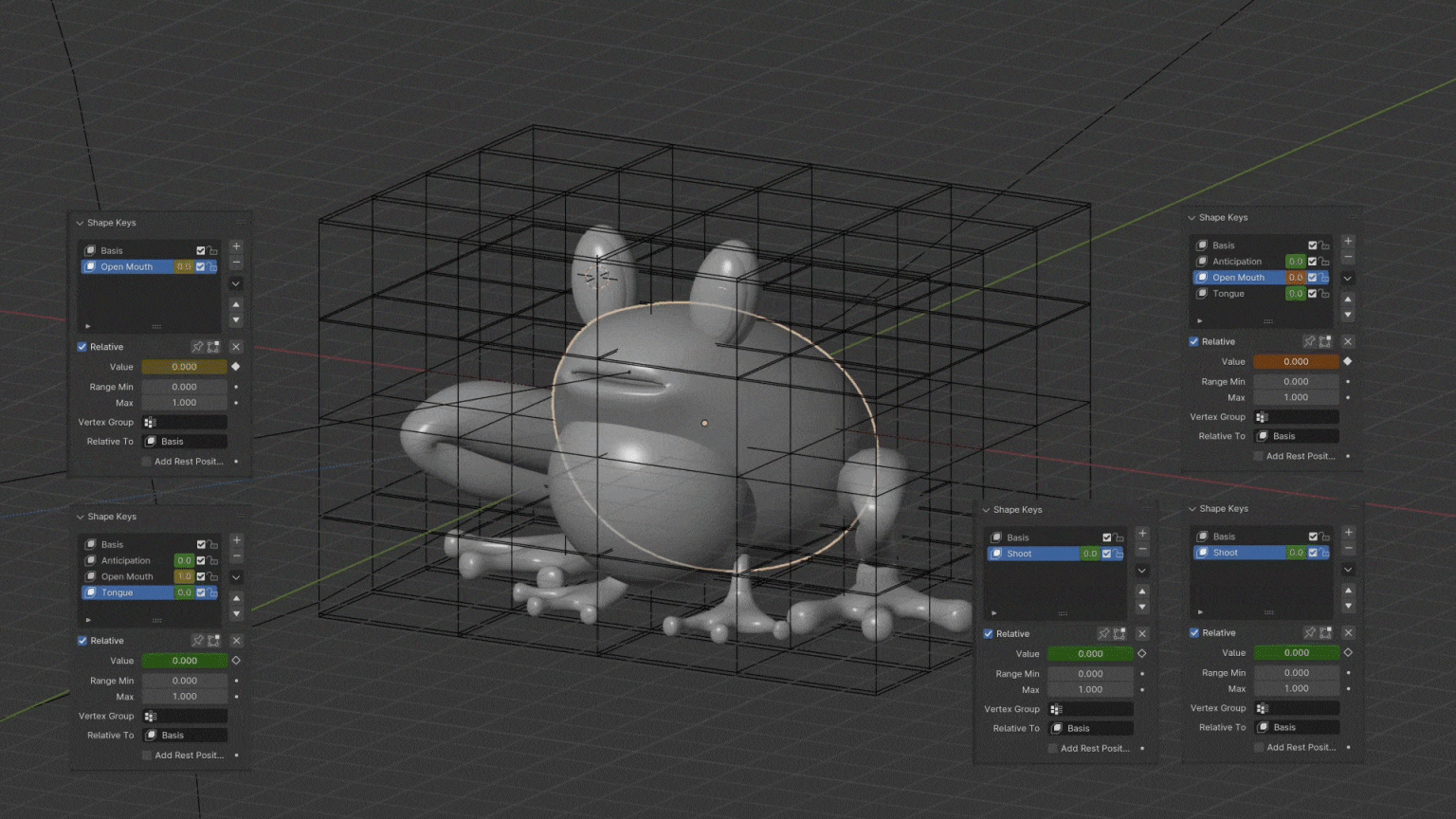Click Range Min field in the yellow-value panel
Screen dimensions: 1456x819
185,387
